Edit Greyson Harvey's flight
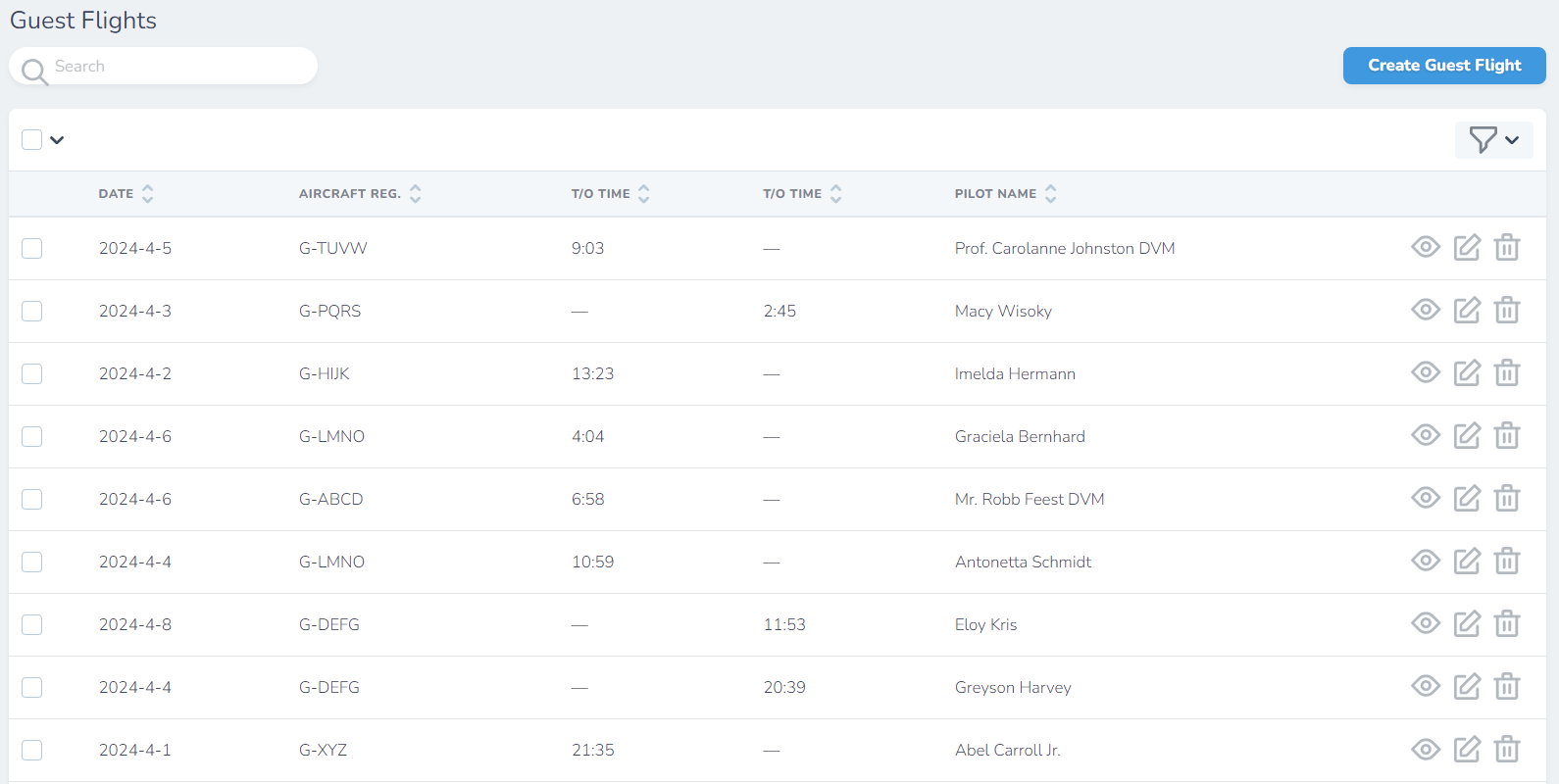The height and width of the screenshot is (784, 1559). click(x=1467, y=687)
